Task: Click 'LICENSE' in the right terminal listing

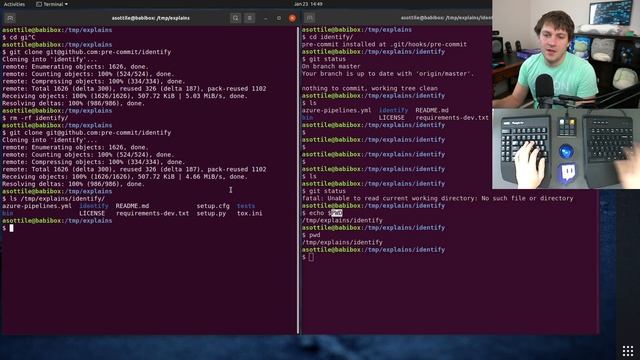Action: tap(391, 118)
